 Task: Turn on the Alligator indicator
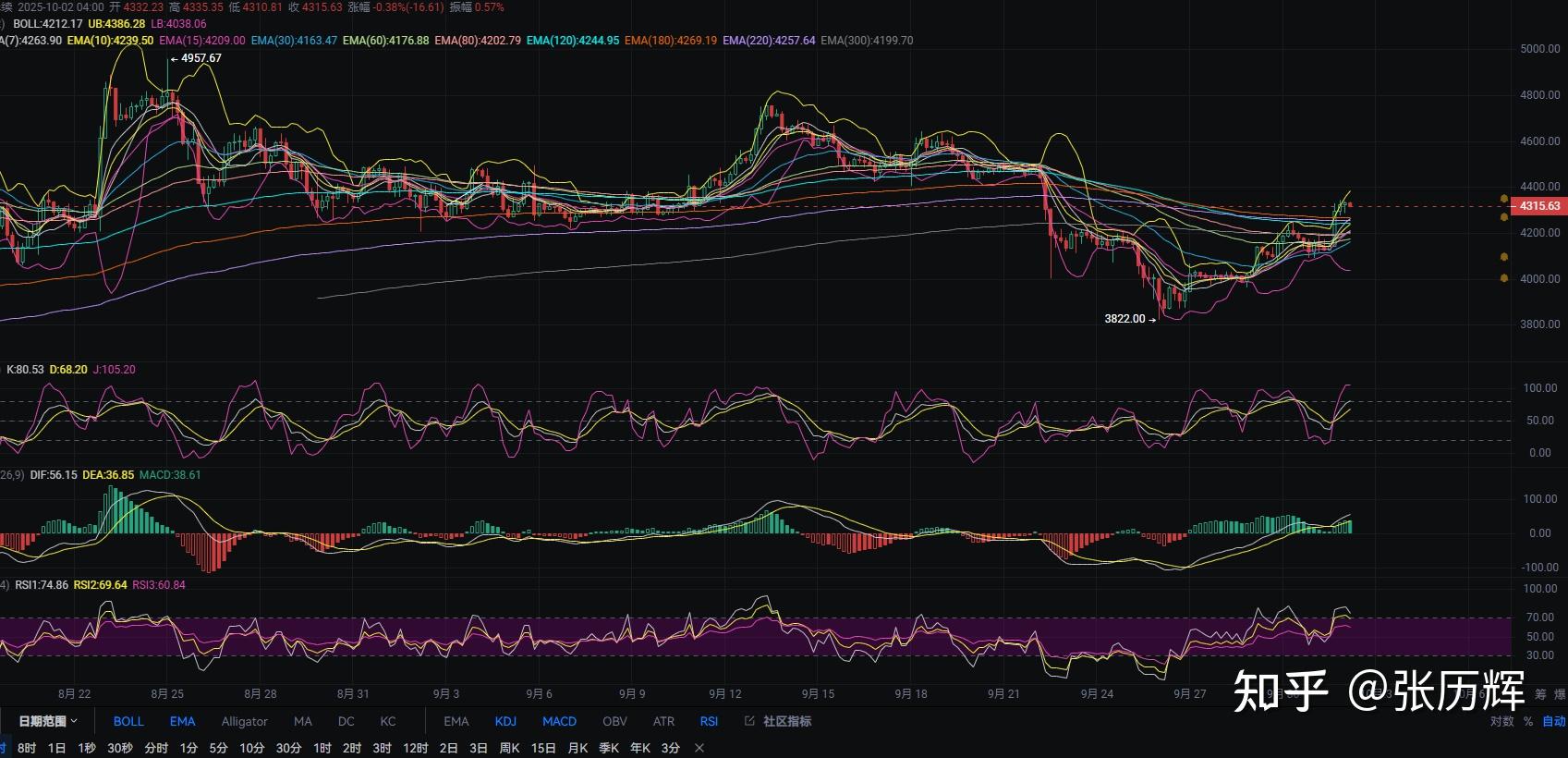tap(244, 721)
